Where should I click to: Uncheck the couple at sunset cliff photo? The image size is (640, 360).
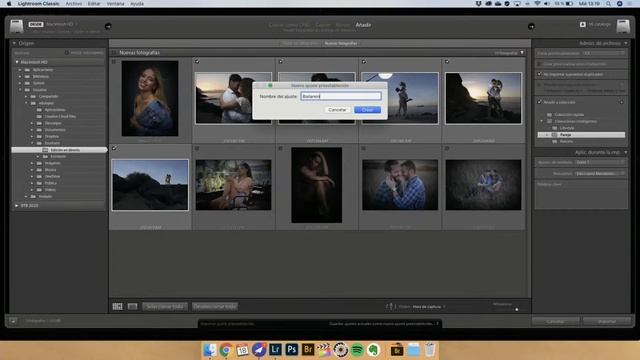click(x=447, y=61)
